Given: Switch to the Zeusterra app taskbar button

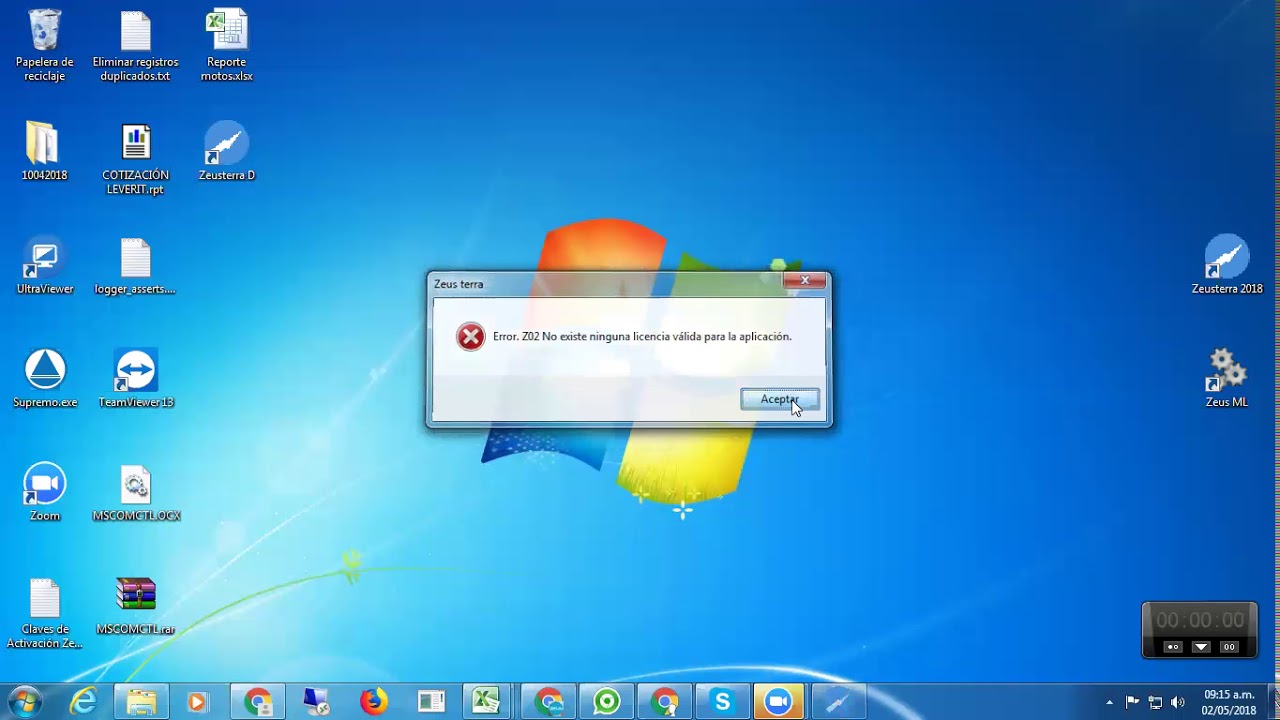Looking at the screenshot, I should pos(837,702).
